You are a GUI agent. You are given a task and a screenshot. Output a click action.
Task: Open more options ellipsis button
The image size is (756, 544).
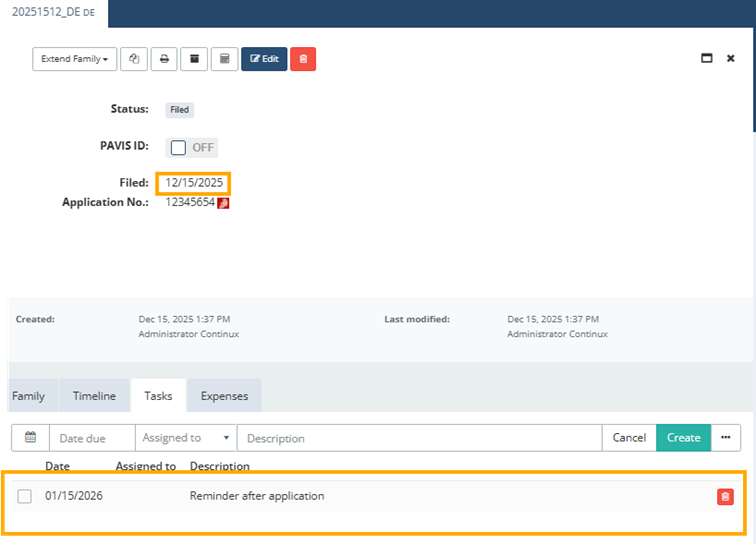click(726, 438)
